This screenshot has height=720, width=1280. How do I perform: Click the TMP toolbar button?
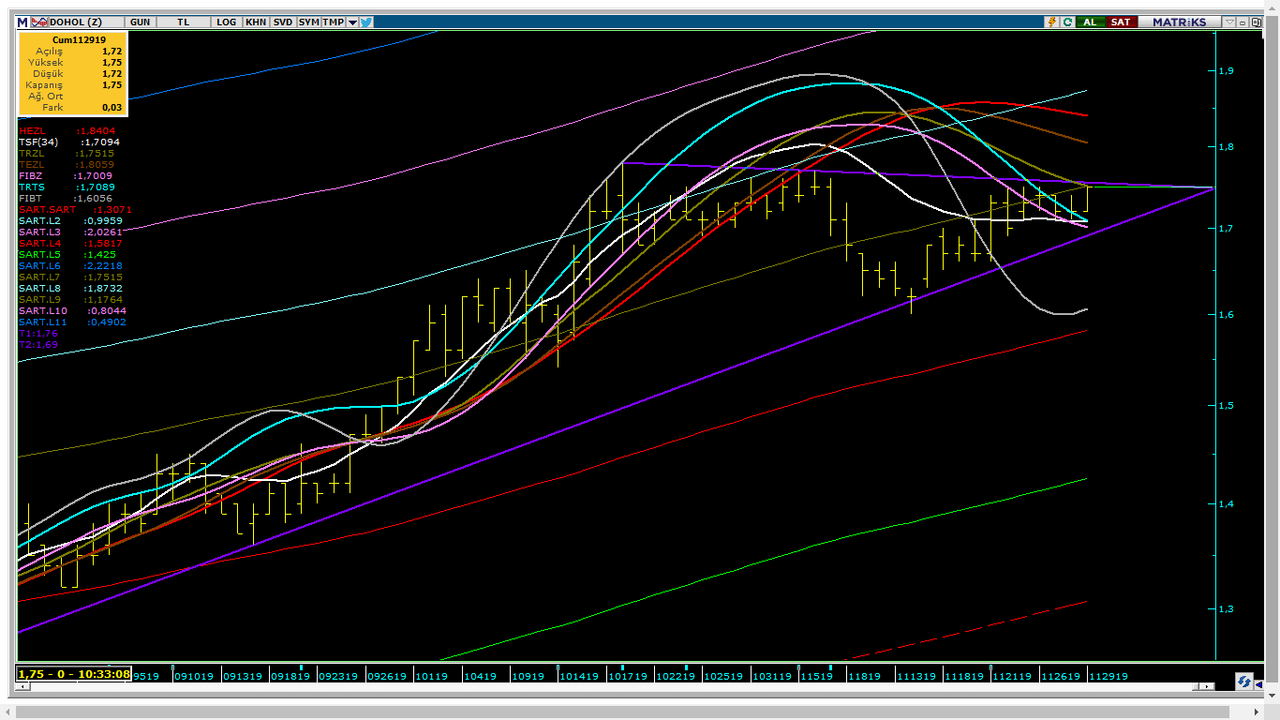tap(334, 21)
